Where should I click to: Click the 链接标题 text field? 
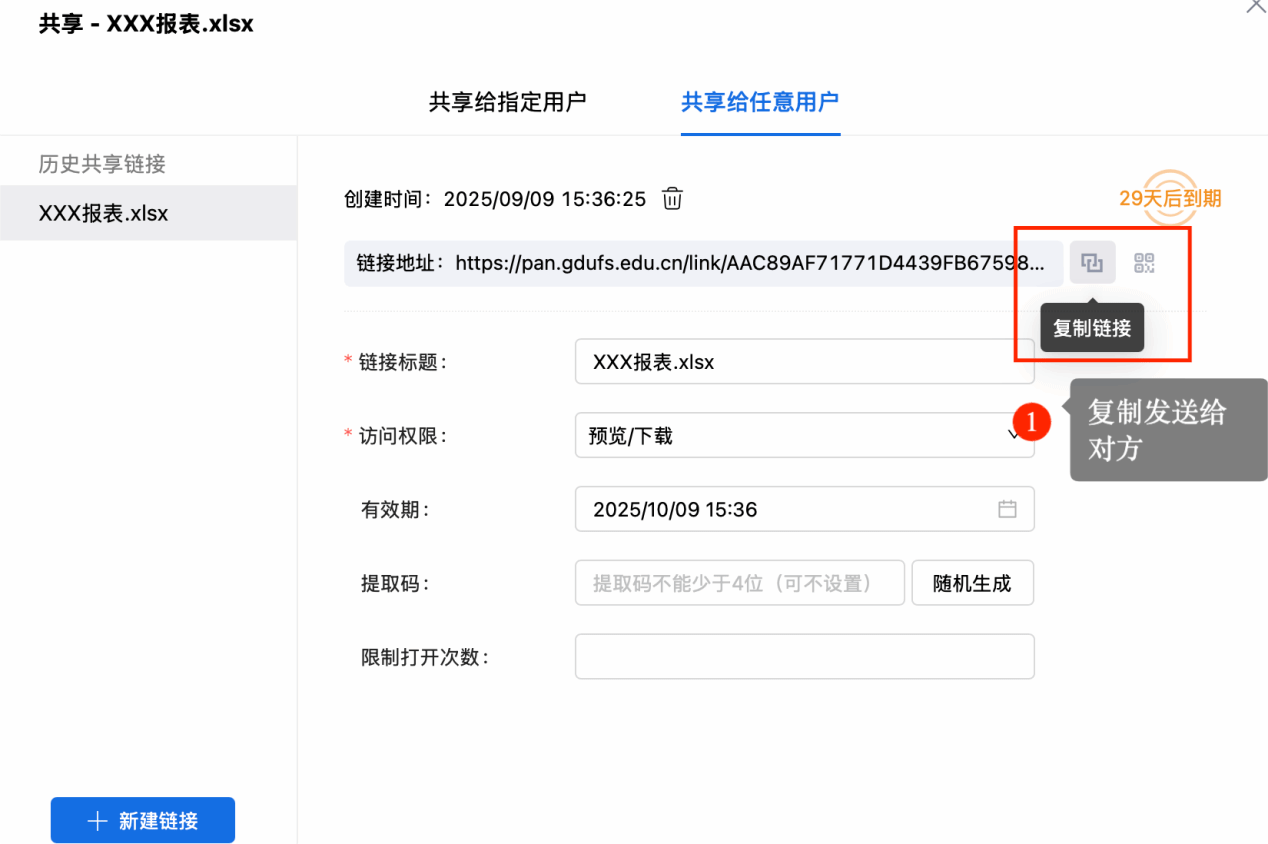pyautogui.click(x=804, y=362)
